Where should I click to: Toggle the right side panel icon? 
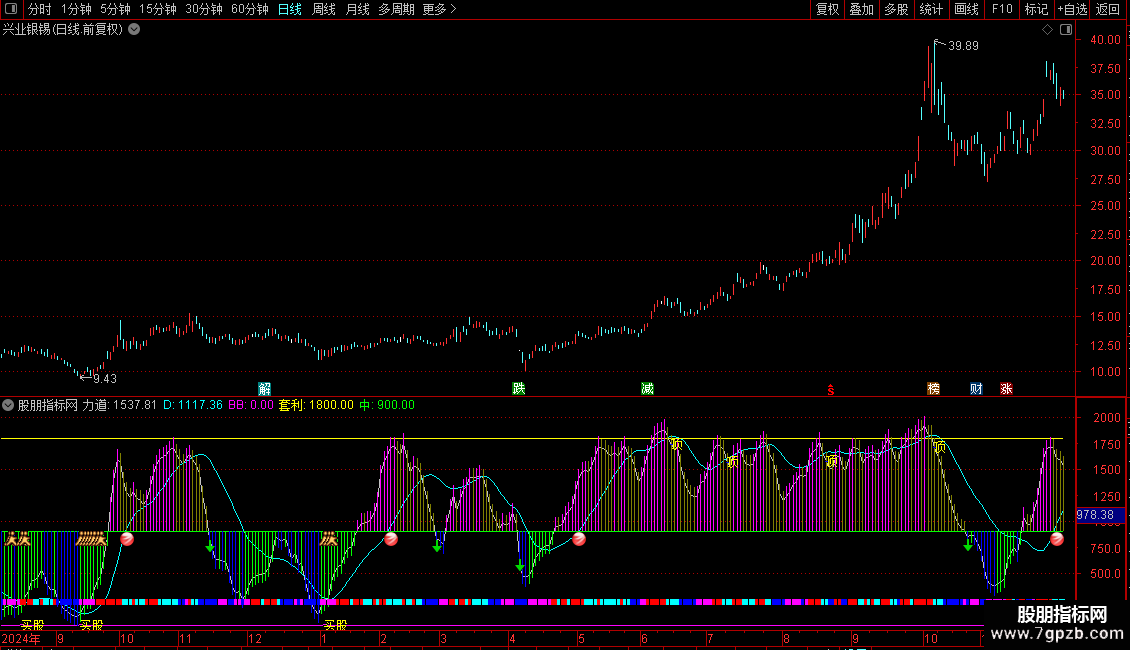click(1066, 30)
